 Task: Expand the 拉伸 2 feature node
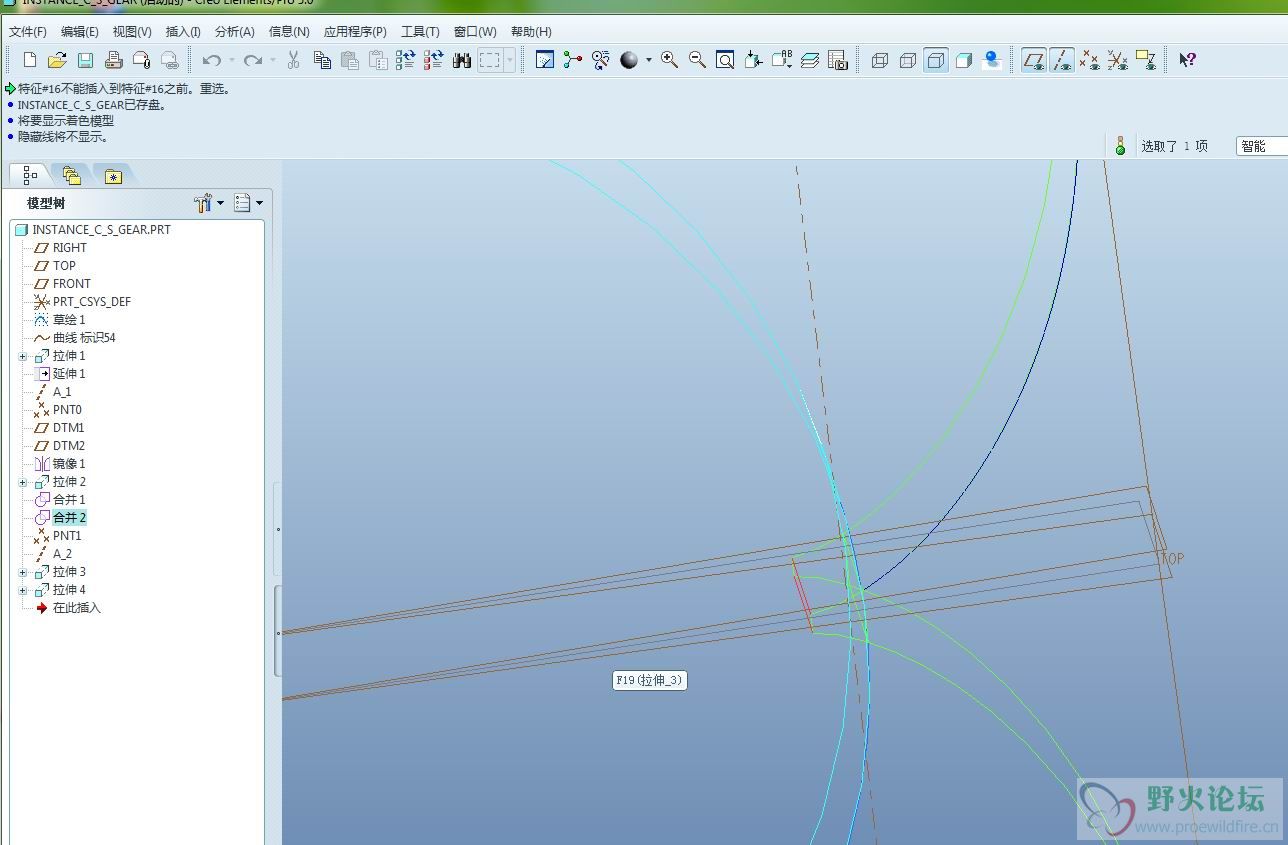coord(22,482)
